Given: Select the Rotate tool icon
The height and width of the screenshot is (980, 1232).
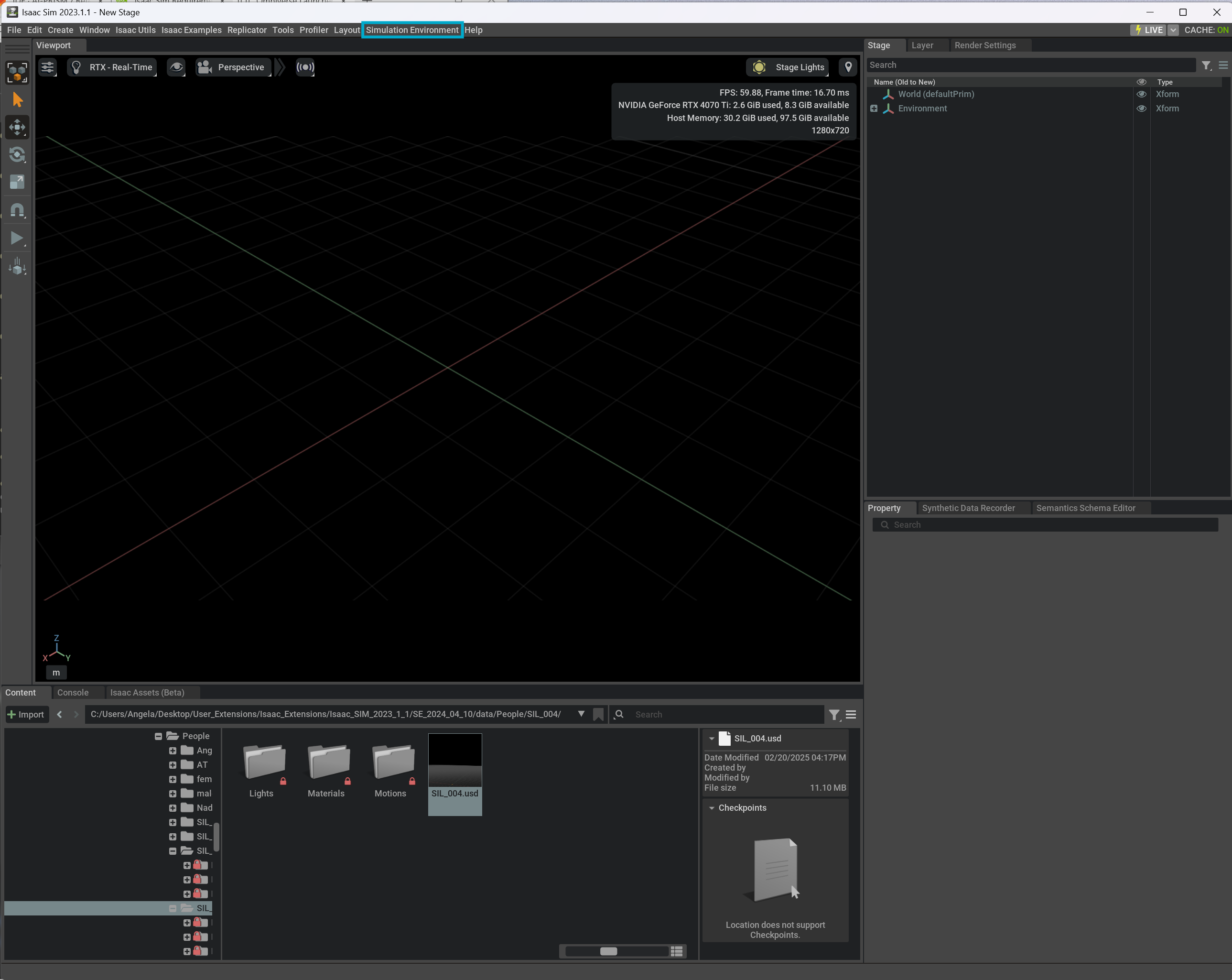Looking at the screenshot, I should pyautogui.click(x=17, y=154).
